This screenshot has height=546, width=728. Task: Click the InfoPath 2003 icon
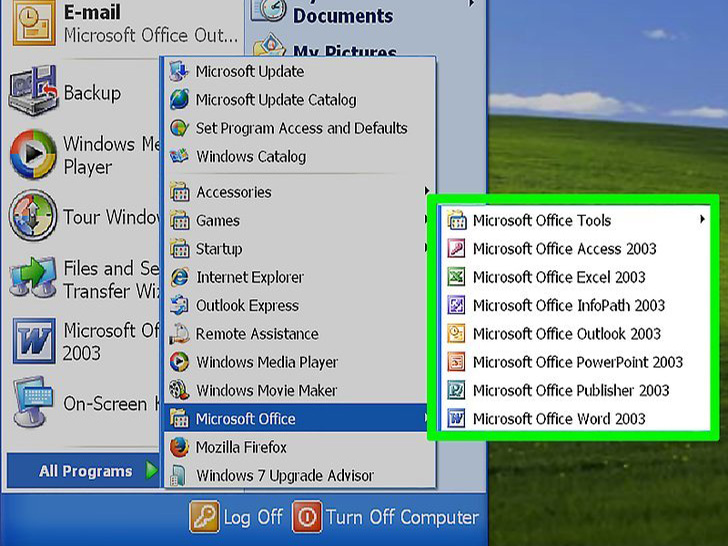click(x=456, y=306)
